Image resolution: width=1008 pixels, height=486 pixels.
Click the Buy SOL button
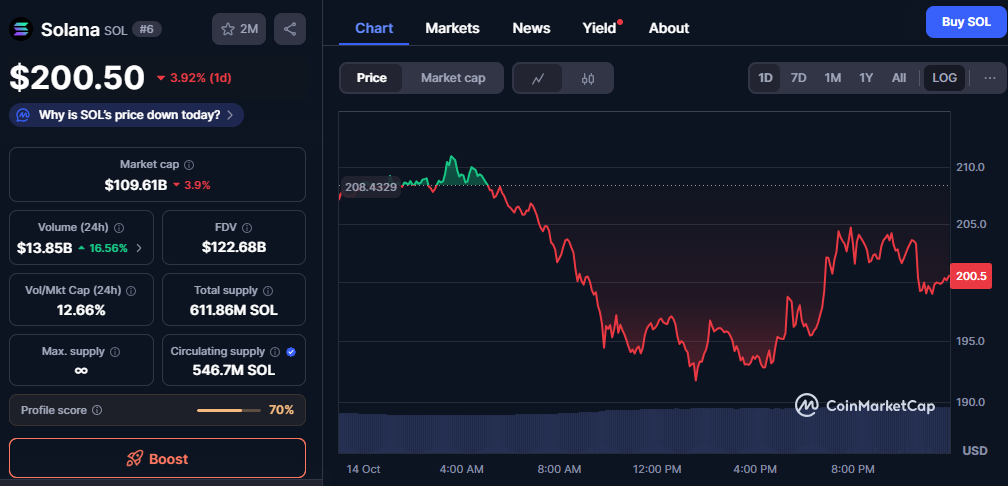965,22
